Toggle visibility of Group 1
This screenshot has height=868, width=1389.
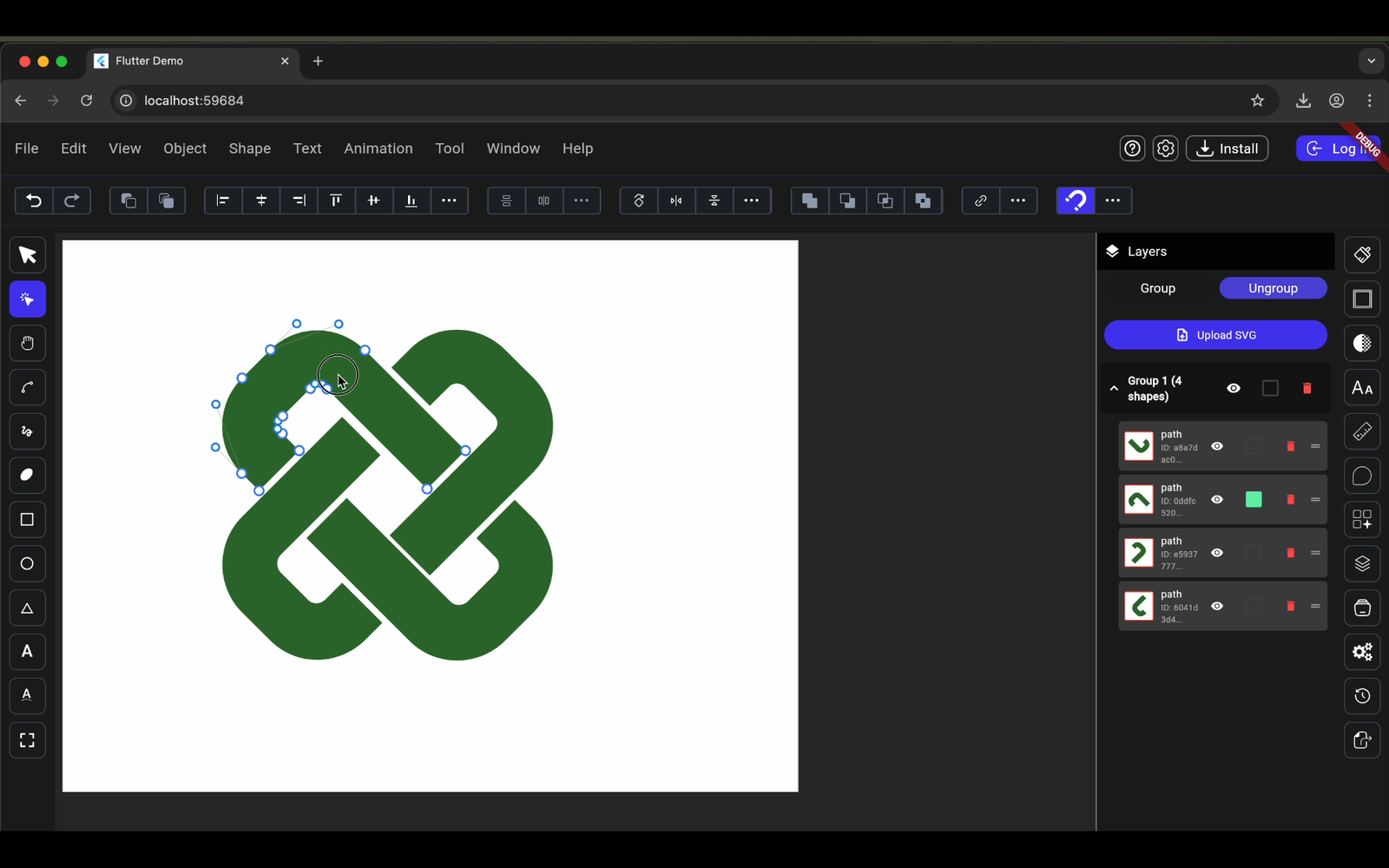[1233, 388]
